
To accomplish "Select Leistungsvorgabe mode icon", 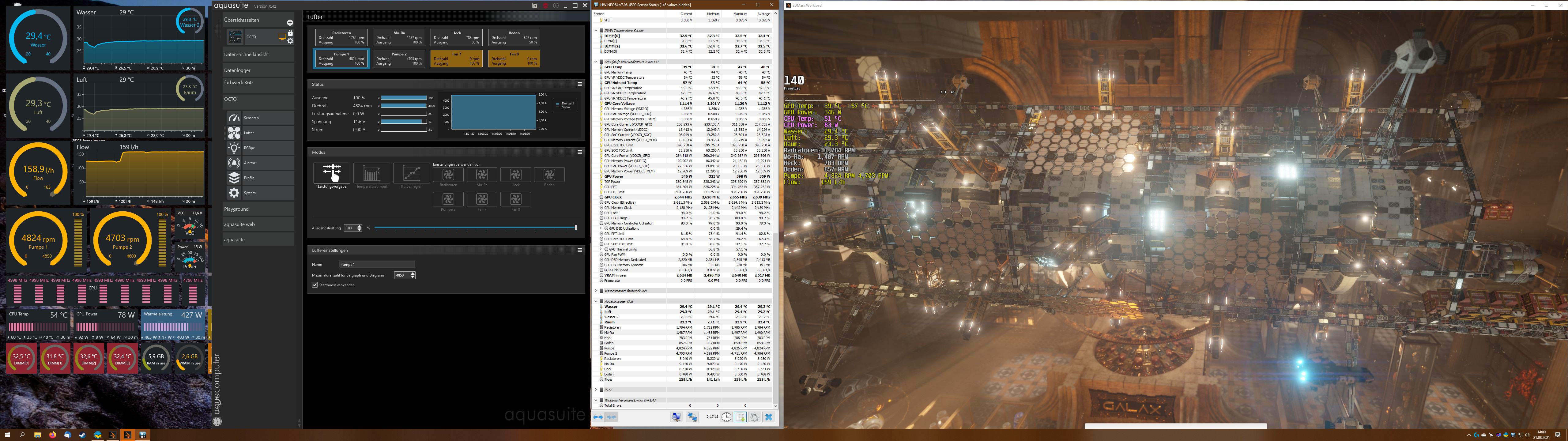I will coord(332,173).
